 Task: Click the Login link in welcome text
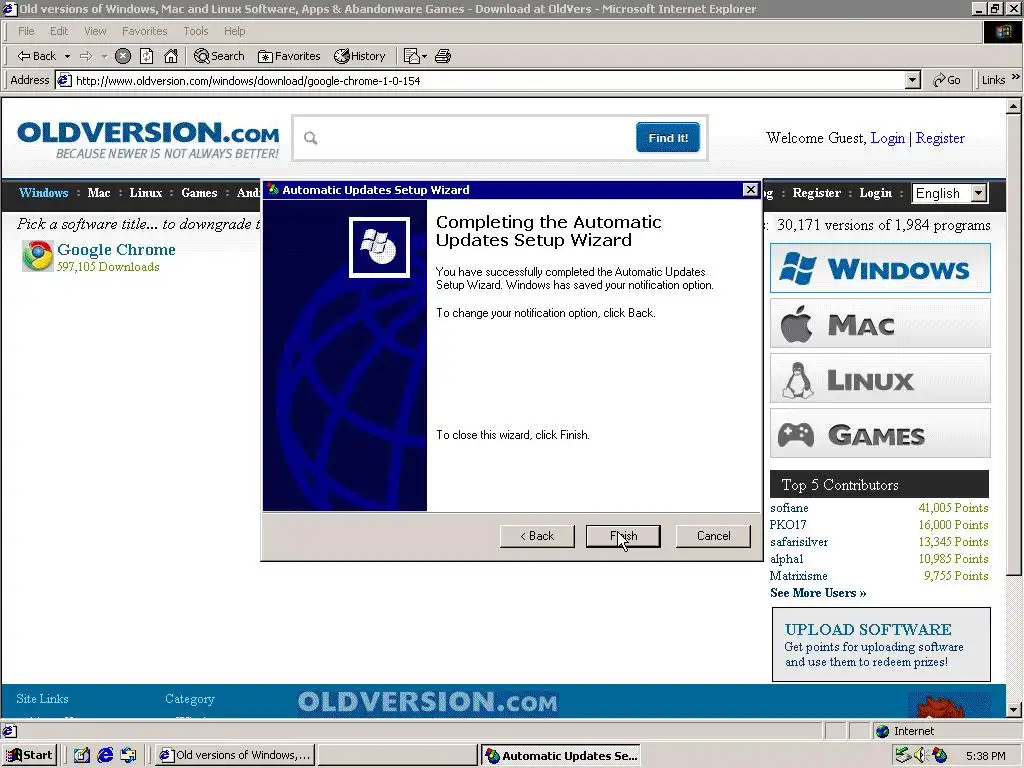888,138
